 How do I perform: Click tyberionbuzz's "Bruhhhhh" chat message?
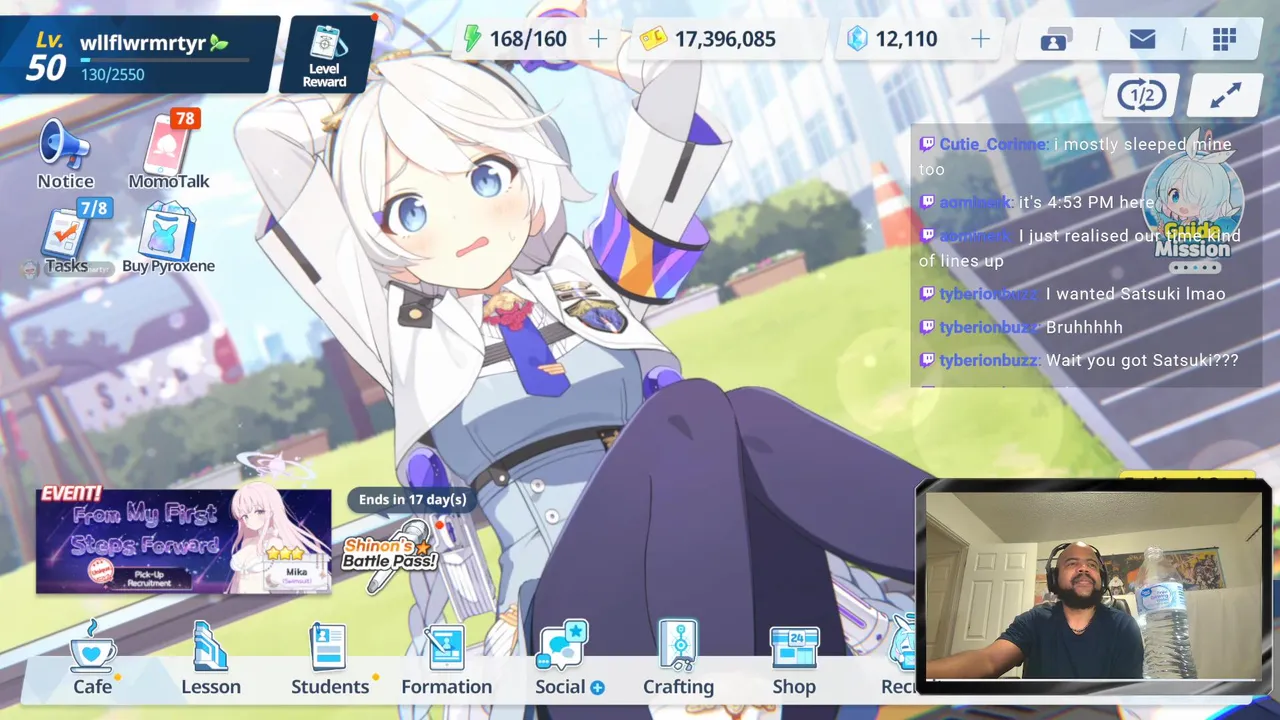point(1084,327)
